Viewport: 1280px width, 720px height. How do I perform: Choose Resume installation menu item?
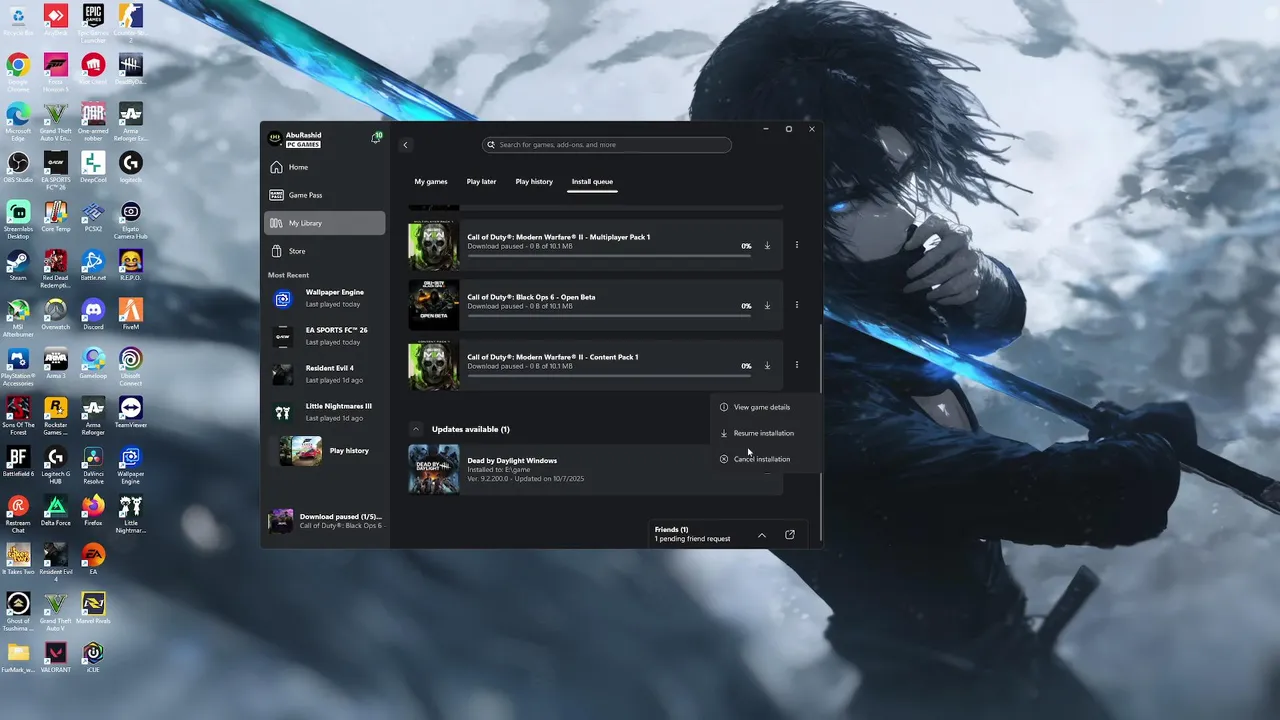[x=765, y=433]
